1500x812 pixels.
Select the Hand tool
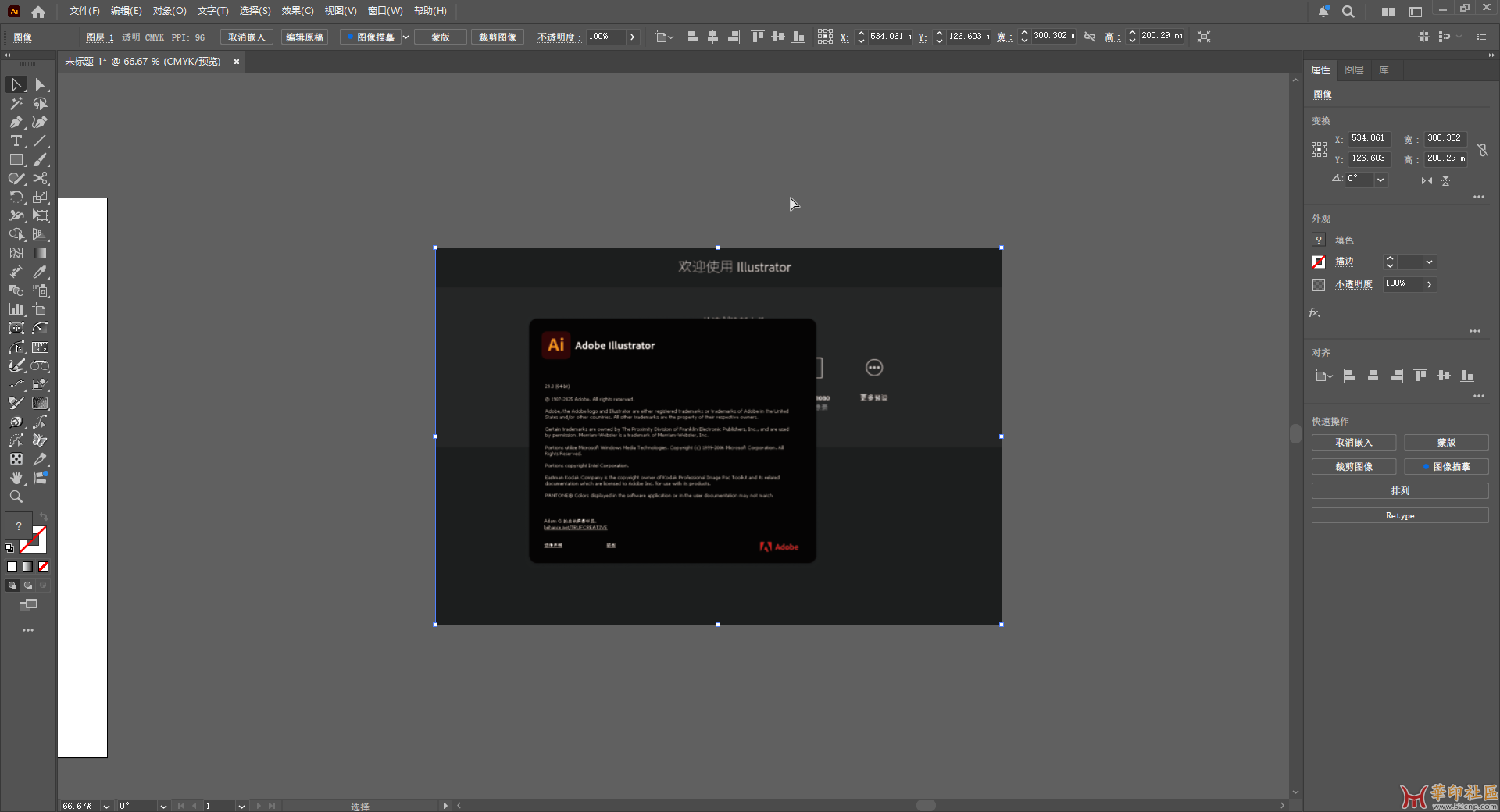[16, 478]
